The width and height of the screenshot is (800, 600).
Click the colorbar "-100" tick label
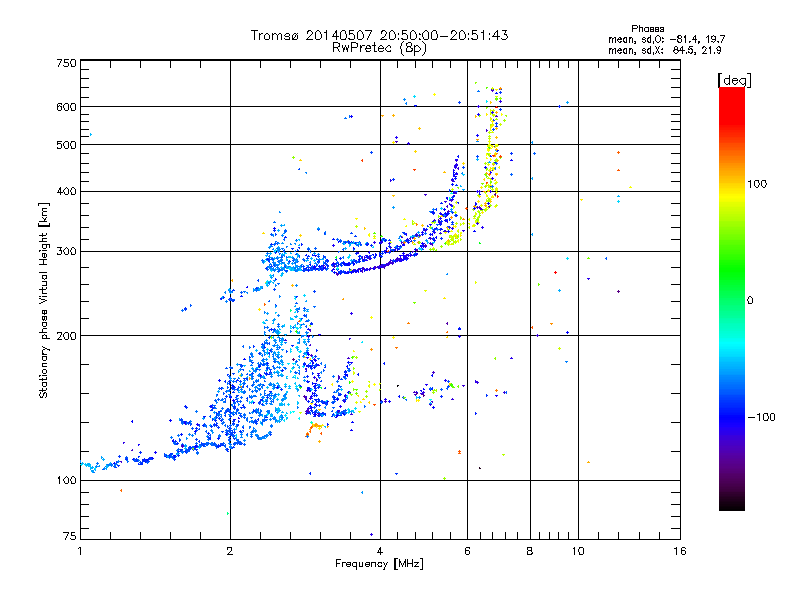click(x=761, y=417)
